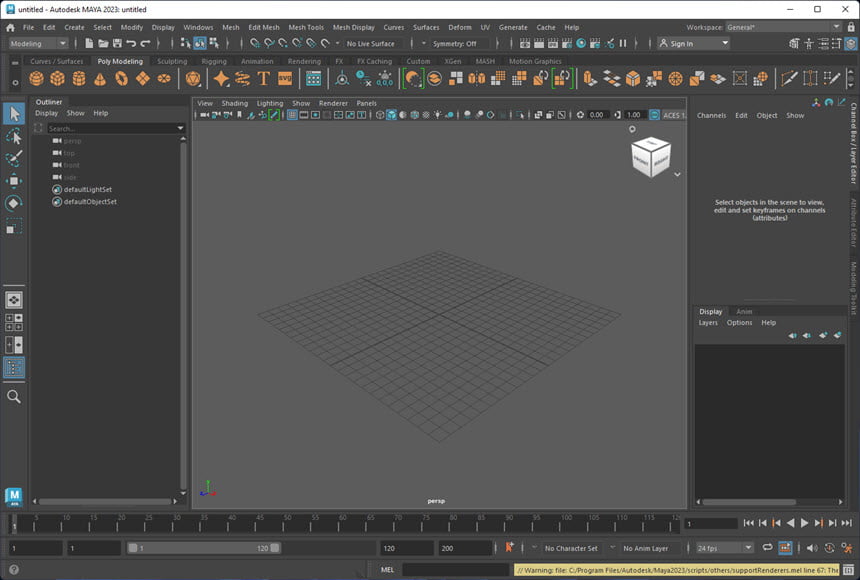Toggle playback loop mode

767,548
